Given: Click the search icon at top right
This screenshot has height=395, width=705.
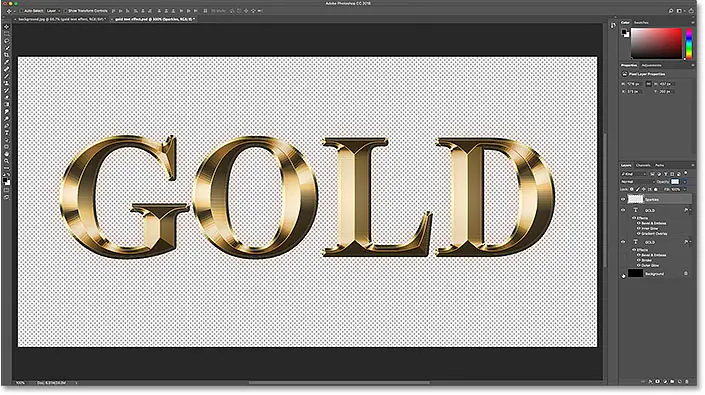Looking at the screenshot, I should [x=671, y=11].
